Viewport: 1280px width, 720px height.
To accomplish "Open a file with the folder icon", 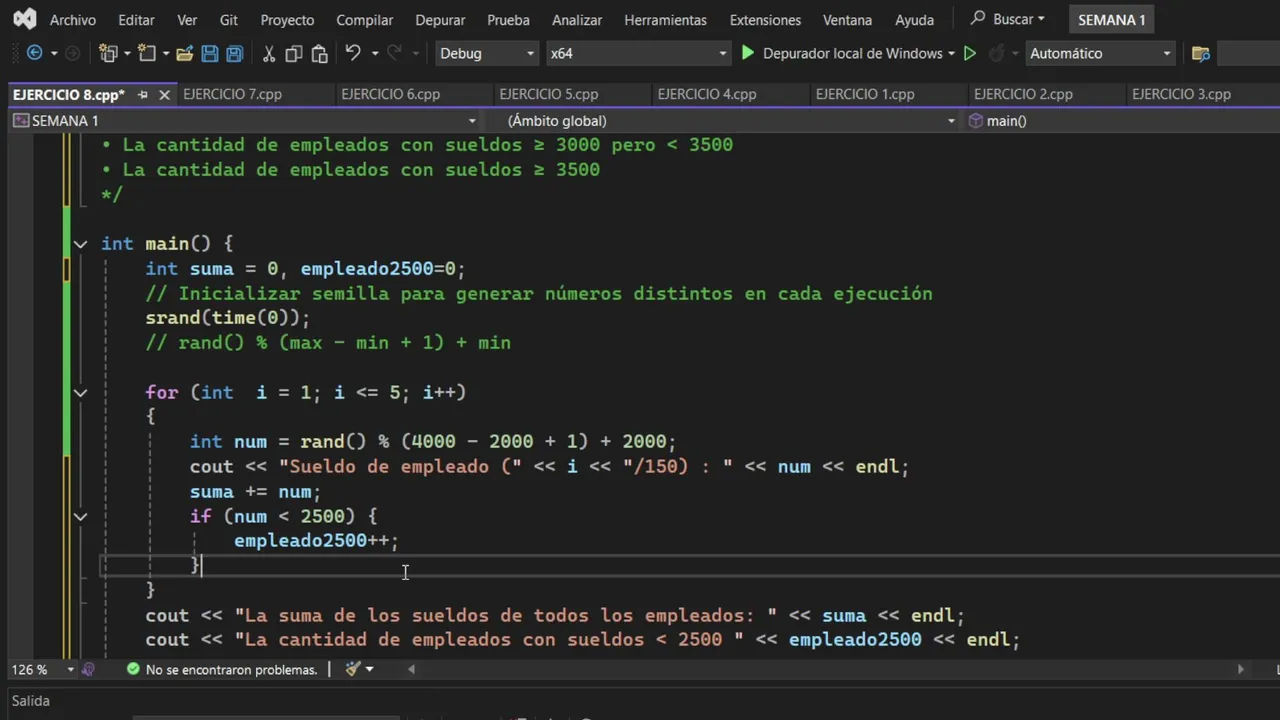I will [184, 53].
